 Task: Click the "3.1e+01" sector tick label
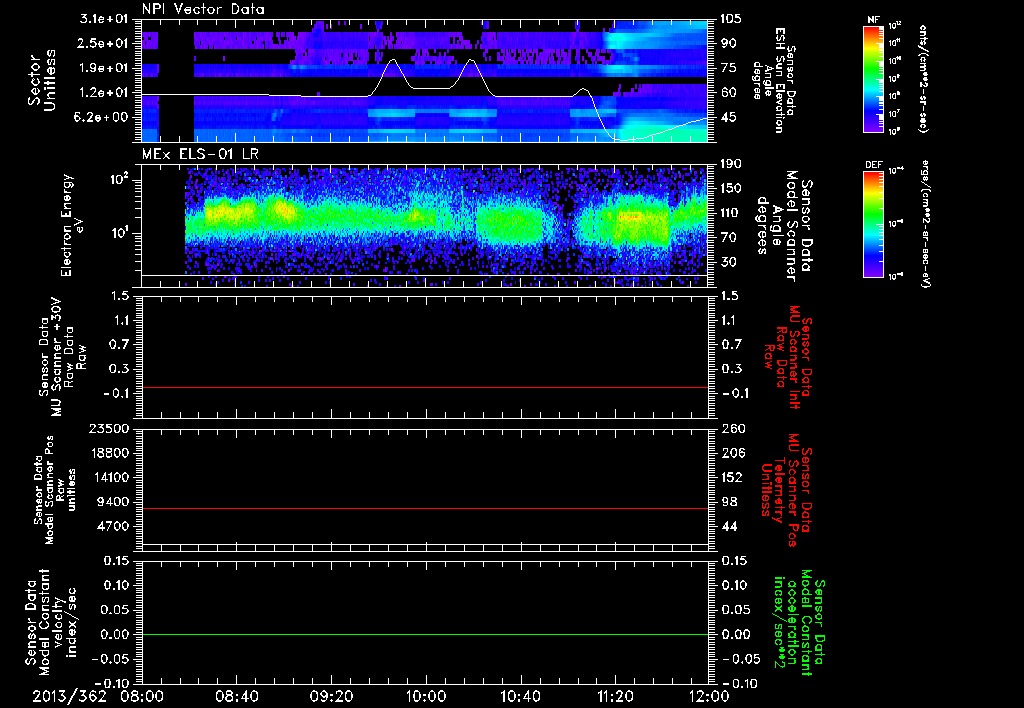pos(104,19)
